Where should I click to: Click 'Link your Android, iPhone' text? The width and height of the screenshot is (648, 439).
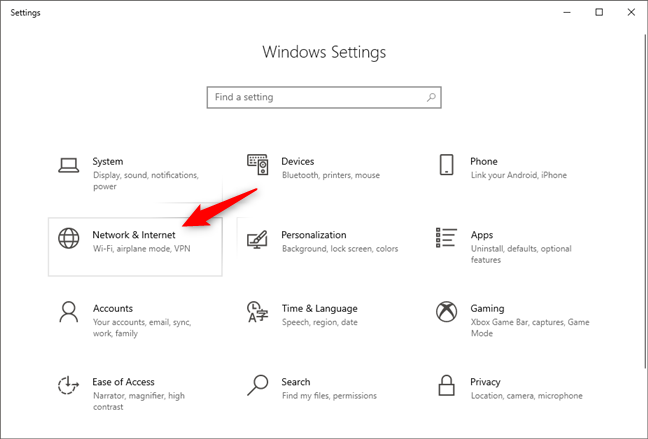(519, 175)
